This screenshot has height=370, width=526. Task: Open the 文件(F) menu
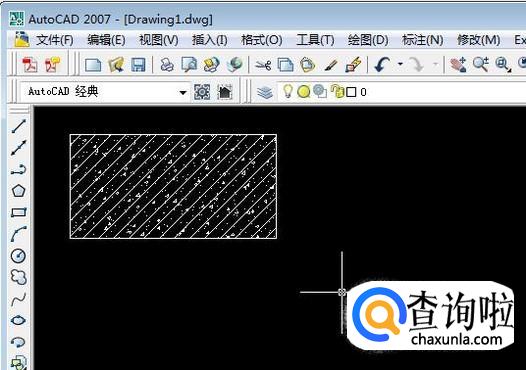55,40
